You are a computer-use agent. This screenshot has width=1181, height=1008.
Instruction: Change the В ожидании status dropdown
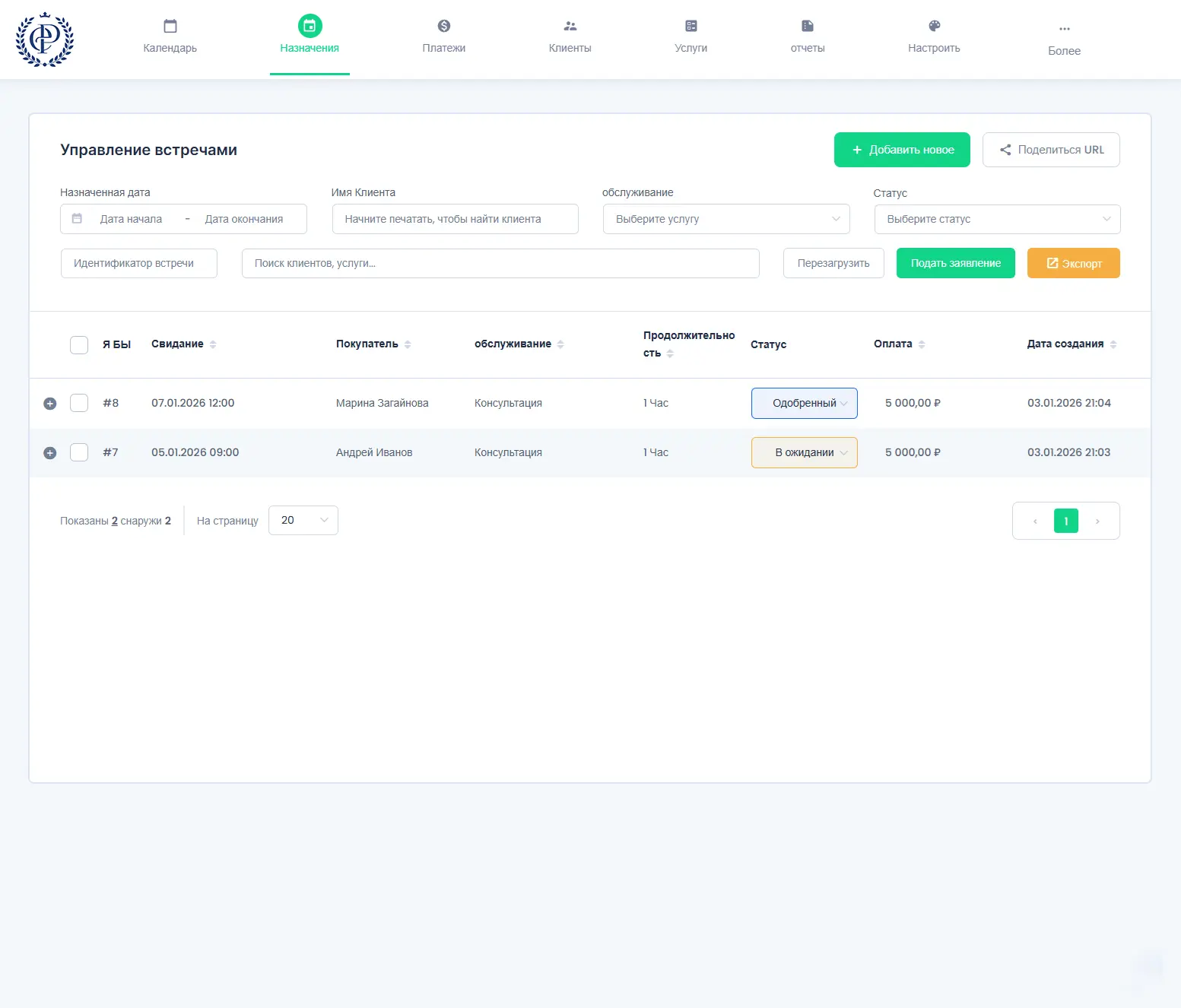tap(805, 452)
